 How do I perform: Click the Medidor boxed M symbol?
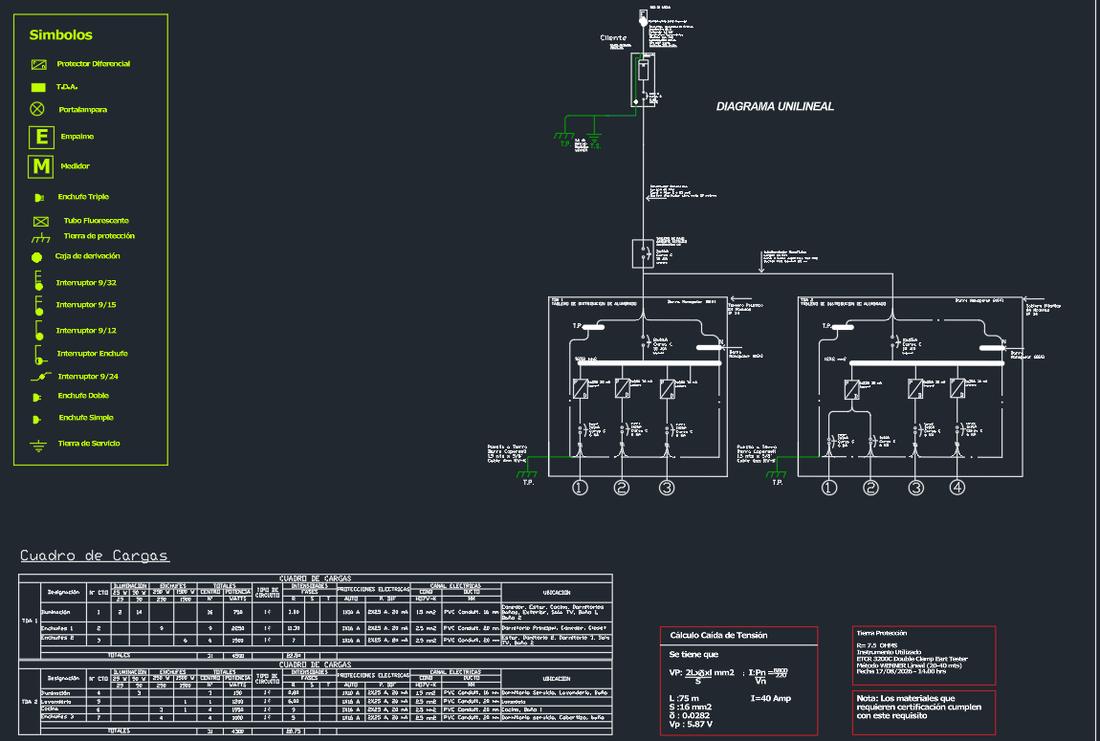pos(41,166)
